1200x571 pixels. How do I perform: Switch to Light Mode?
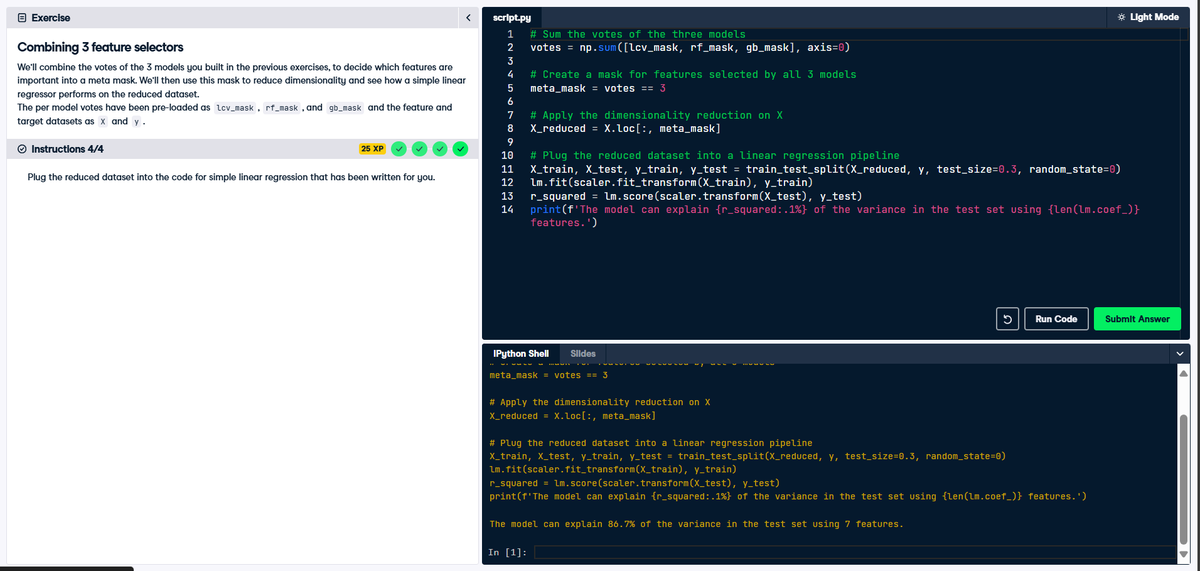(1147, 17)
